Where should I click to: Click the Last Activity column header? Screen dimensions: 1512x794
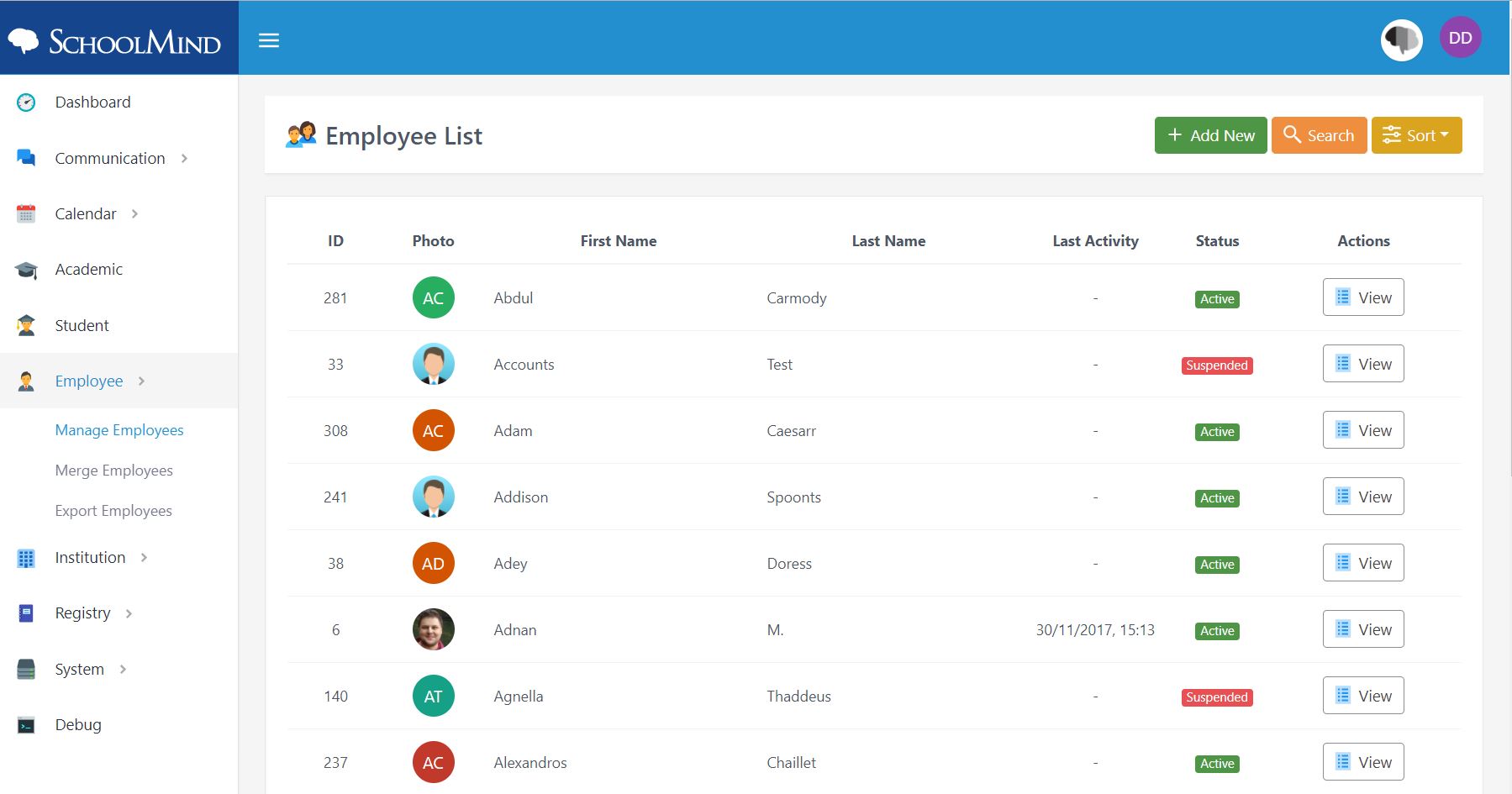coord(1095,241)
